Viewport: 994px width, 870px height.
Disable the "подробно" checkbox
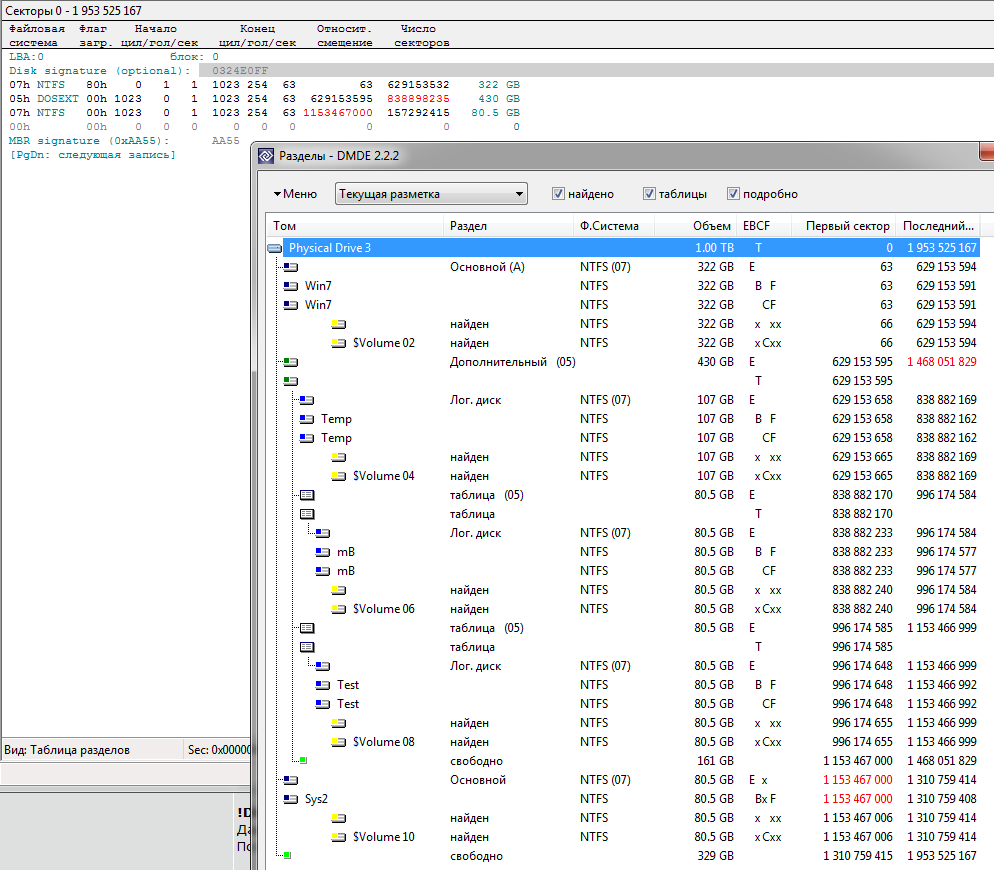733,194
